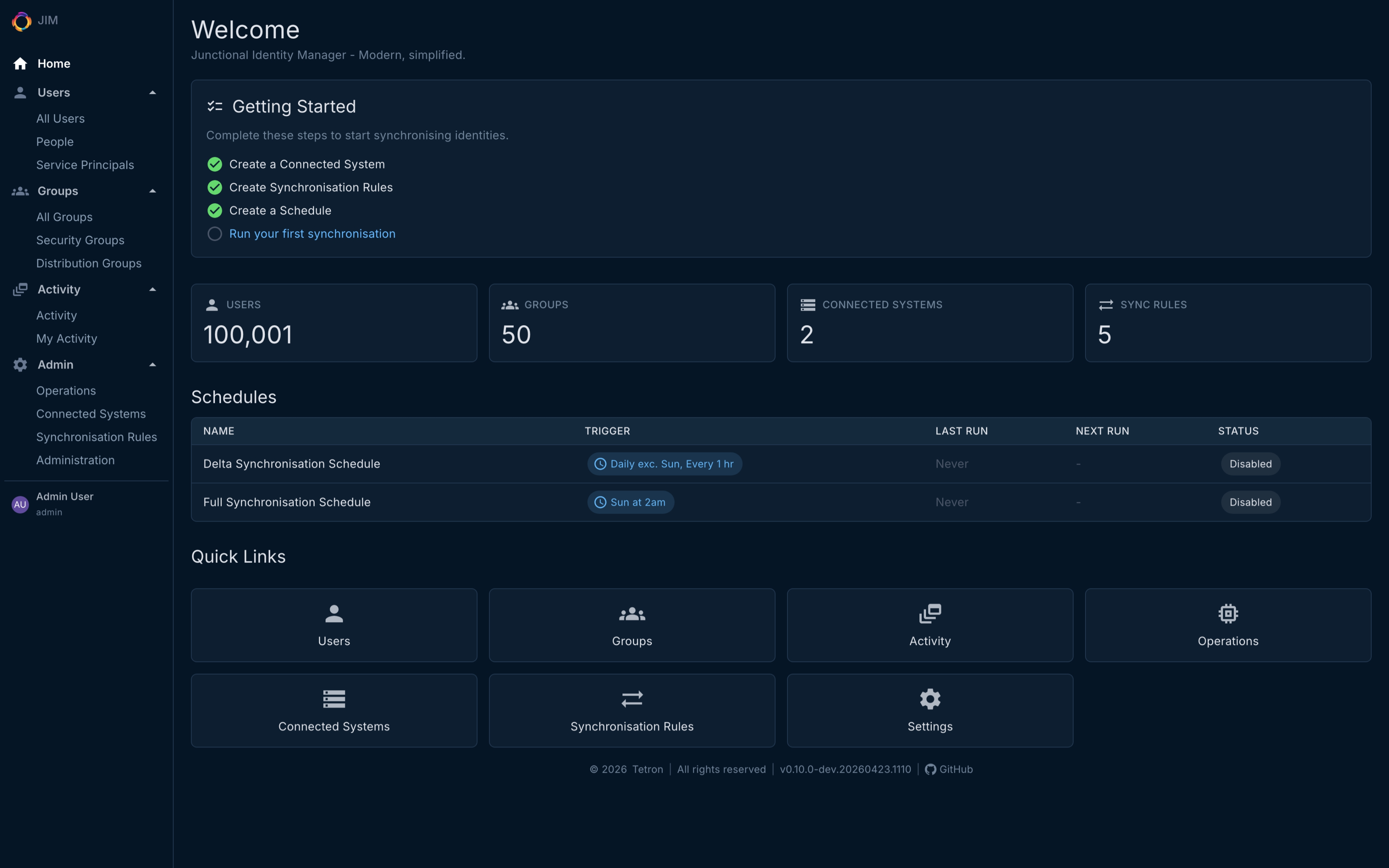Viewport: 1389px width, 868px height.
Task: Click the Disabled status for Delta Synchronisation Schedule
Action: point(1250,464)
